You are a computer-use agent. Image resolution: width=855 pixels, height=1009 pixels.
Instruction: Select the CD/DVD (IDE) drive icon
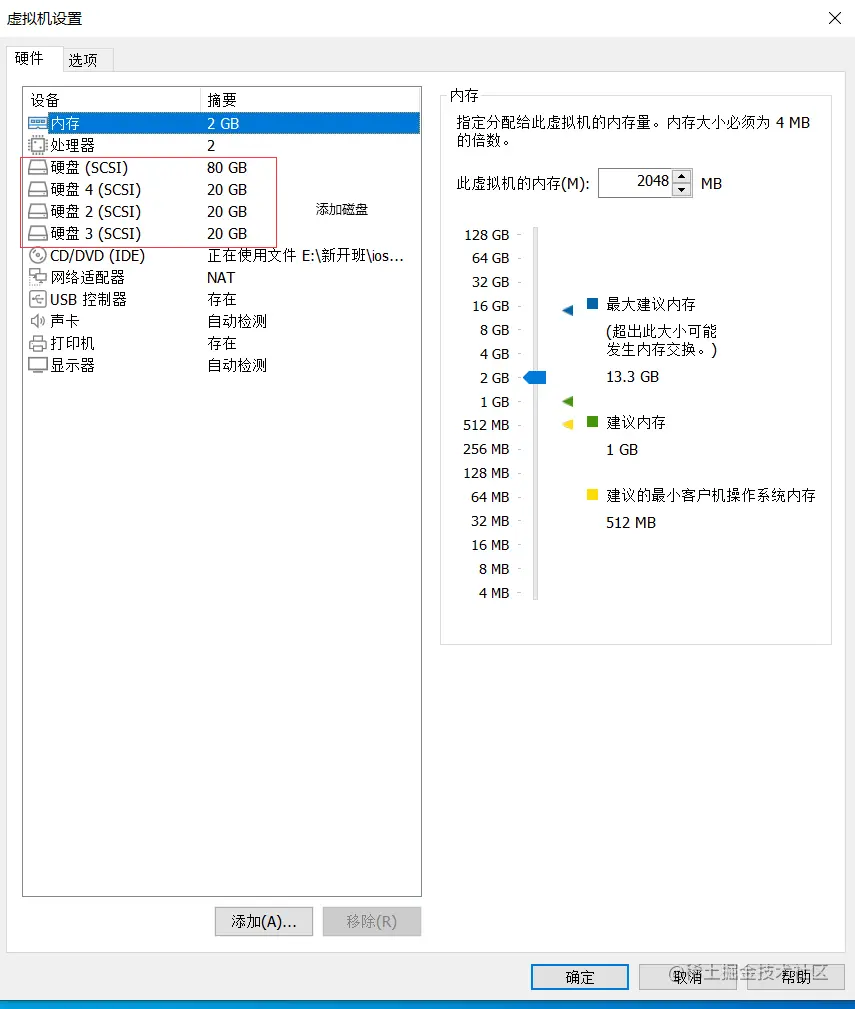(36, 255)
